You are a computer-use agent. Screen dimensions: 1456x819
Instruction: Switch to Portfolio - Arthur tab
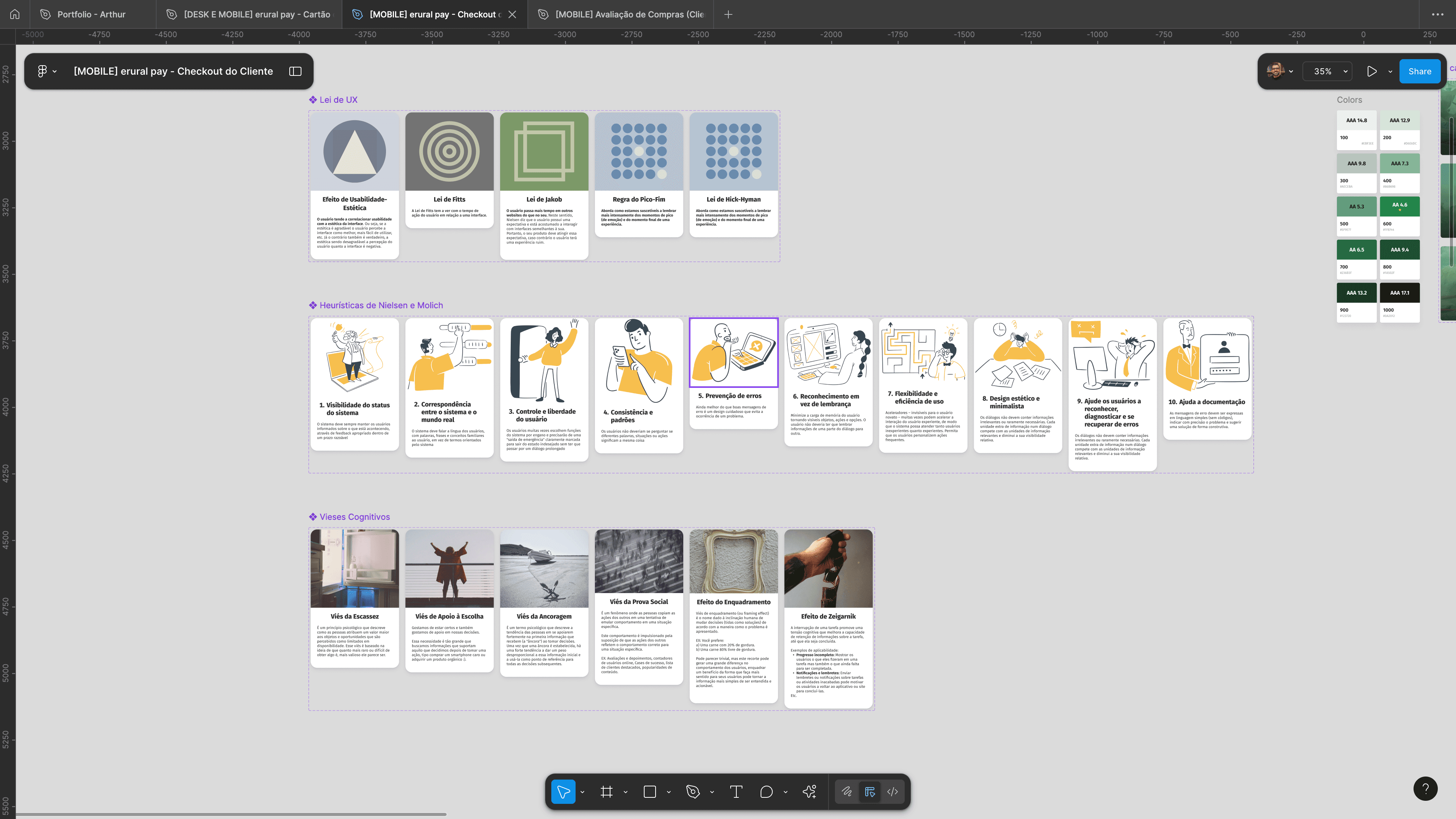click(91, 14)
